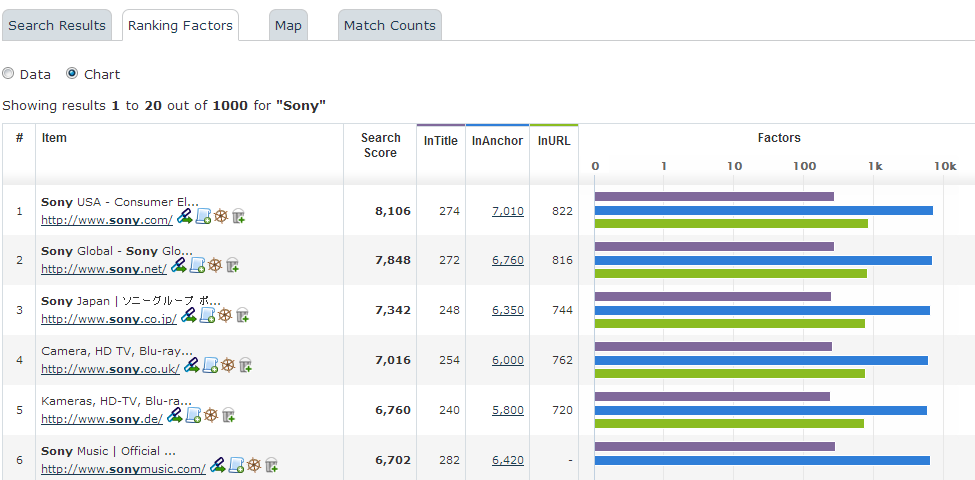The image size is (975, 480).
Task: Click the purple InTitle bar for sony.net
Action: (714, 247)
